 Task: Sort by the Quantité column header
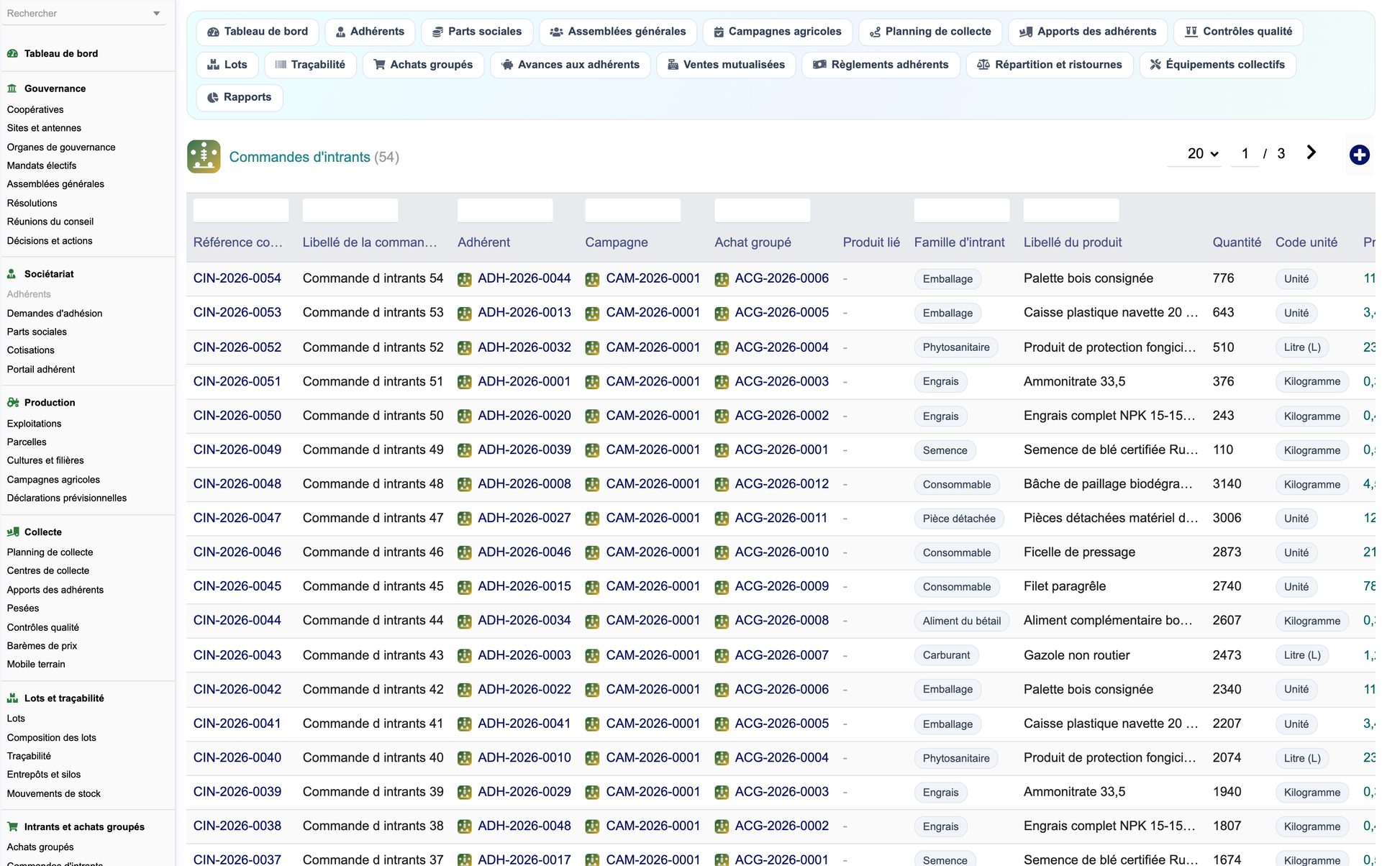1237,242
